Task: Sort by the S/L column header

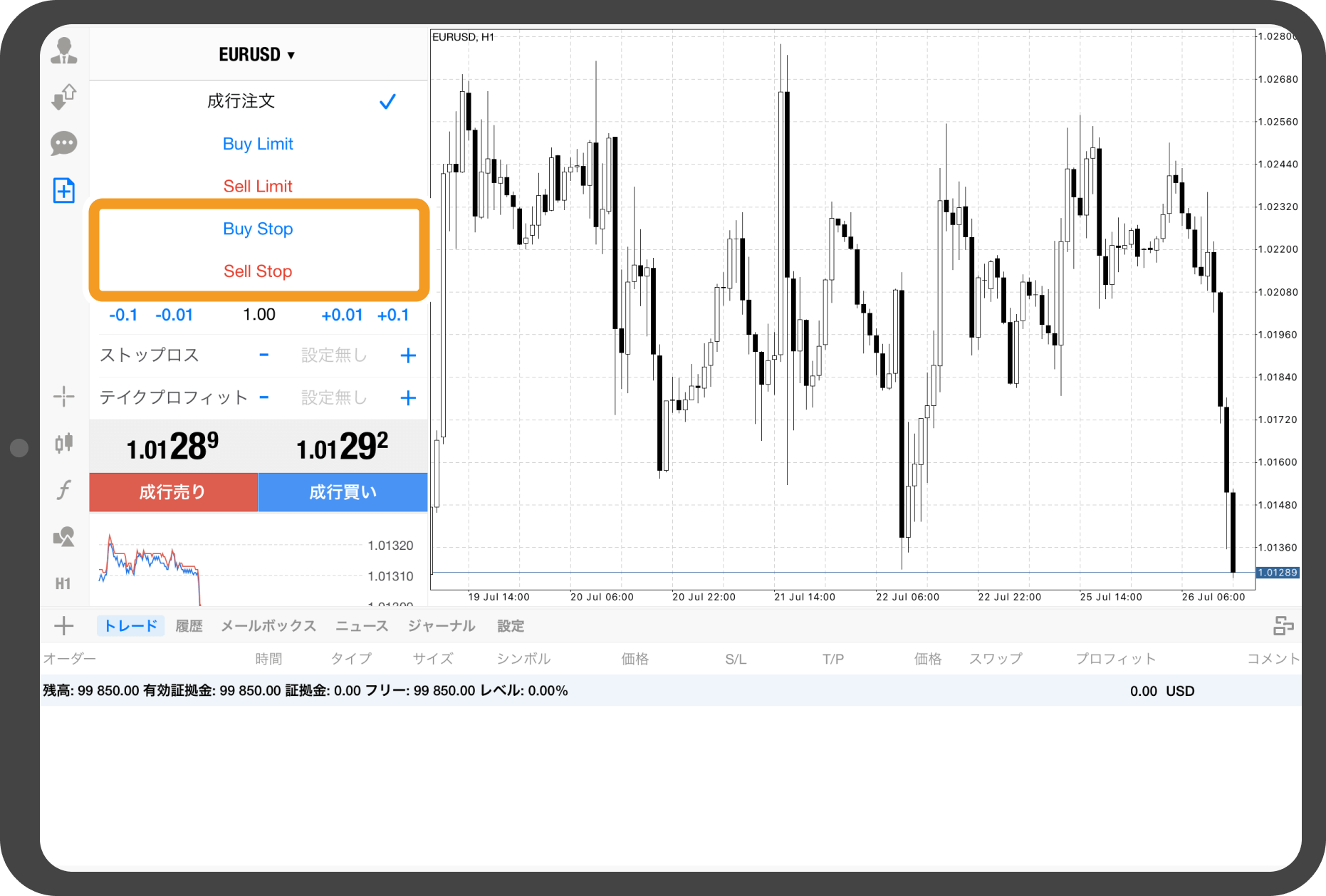Action: click(x=736, y=660)
